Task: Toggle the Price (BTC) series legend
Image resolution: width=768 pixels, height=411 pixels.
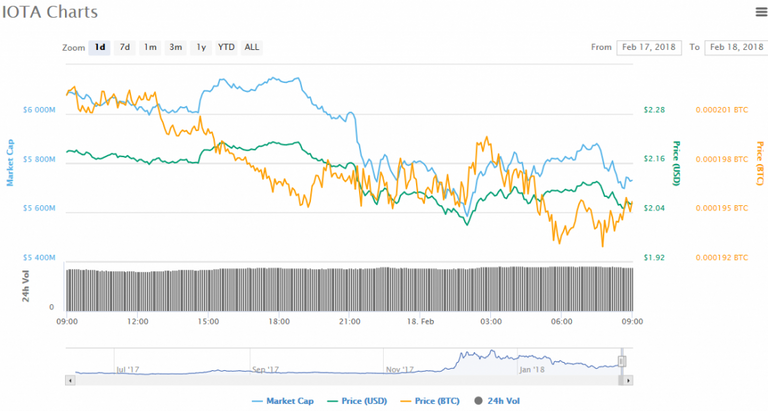Action: click(x=430, y=401)
